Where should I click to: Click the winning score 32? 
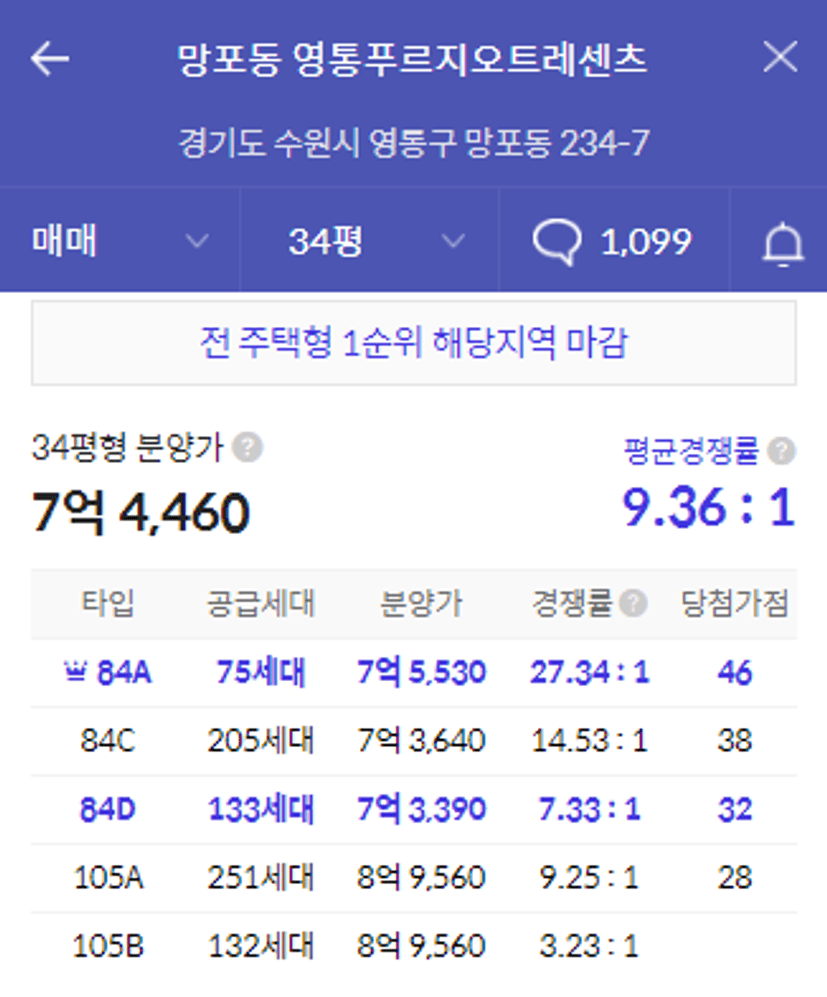[x=735, y=809]
